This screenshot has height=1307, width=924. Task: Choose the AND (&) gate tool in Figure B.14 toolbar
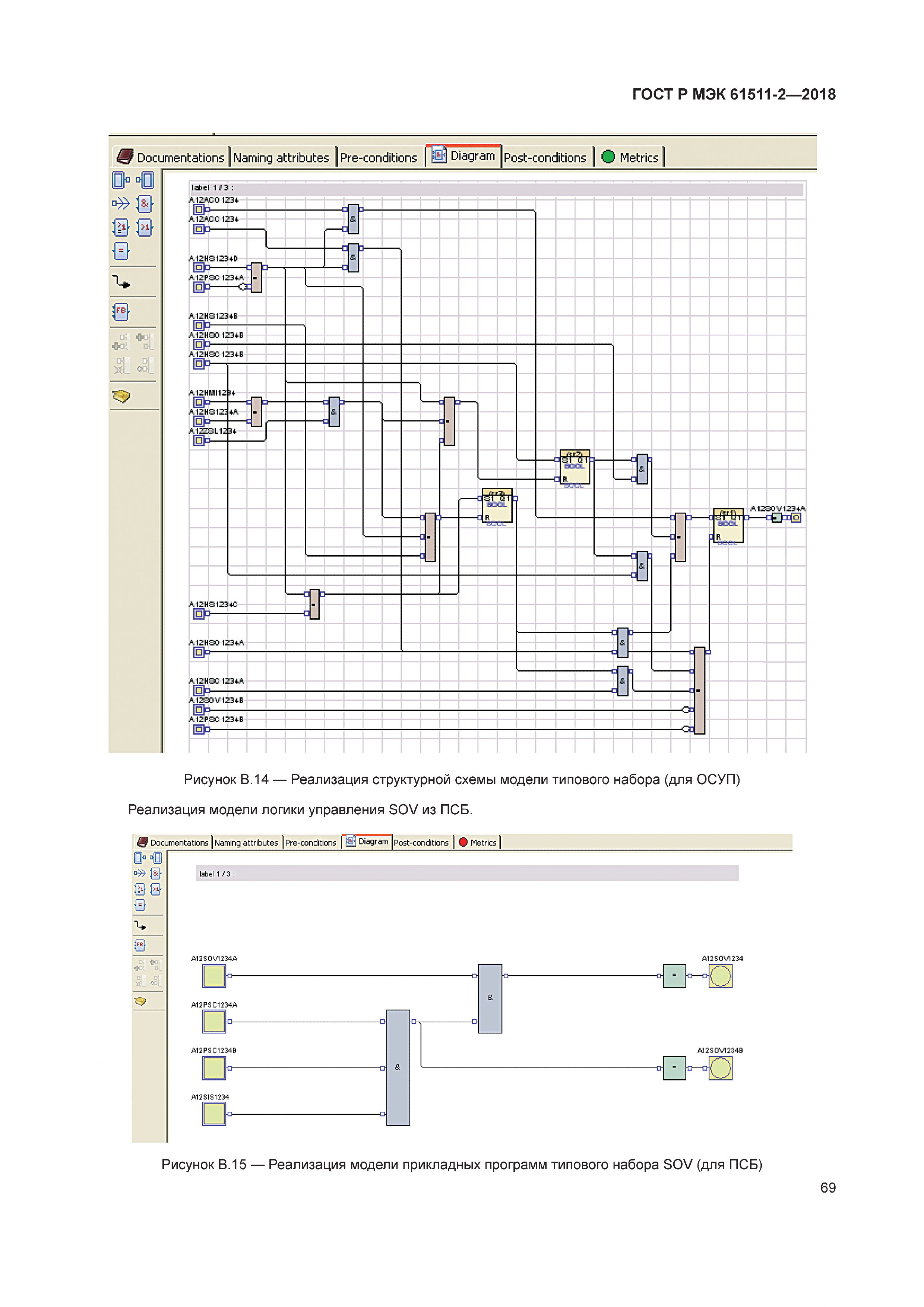click(145, 203)
